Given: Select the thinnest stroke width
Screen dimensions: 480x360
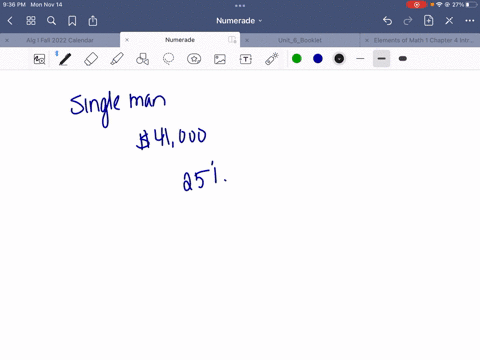Looking at the screenshot, I should 360,59.
